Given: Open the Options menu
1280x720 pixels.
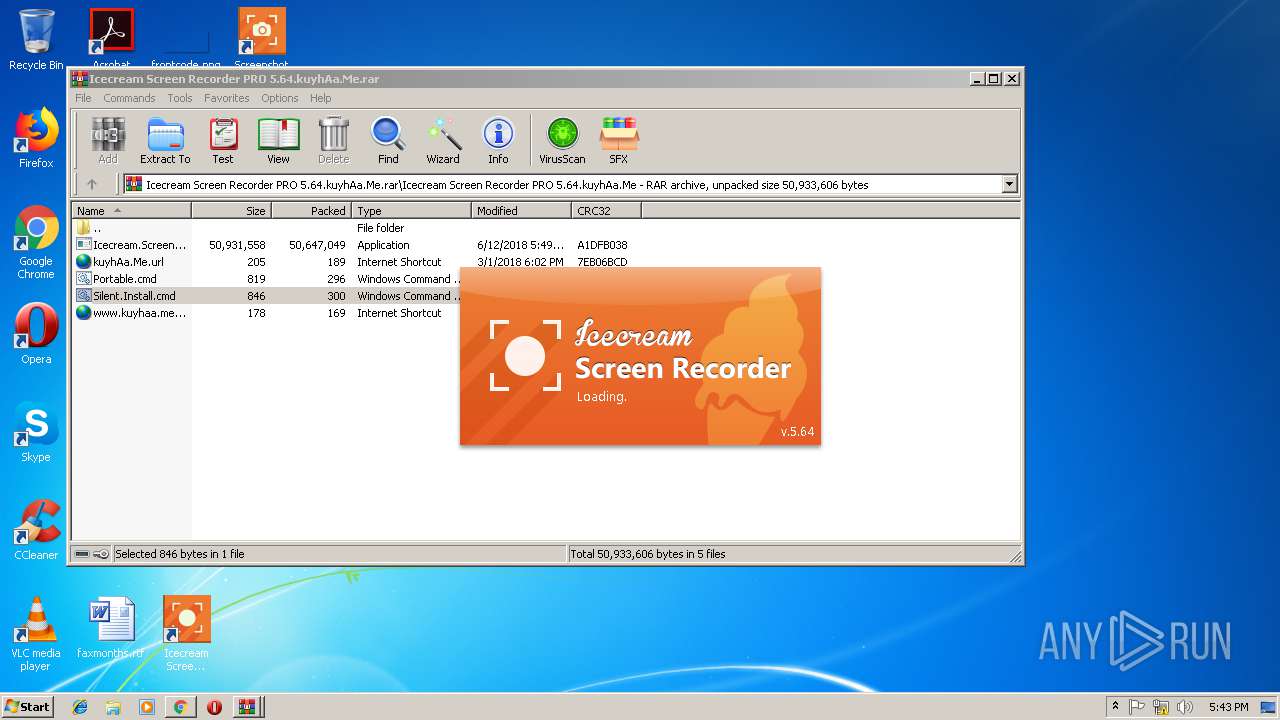Looking at the screenshot, I should (x=280, y=98).
